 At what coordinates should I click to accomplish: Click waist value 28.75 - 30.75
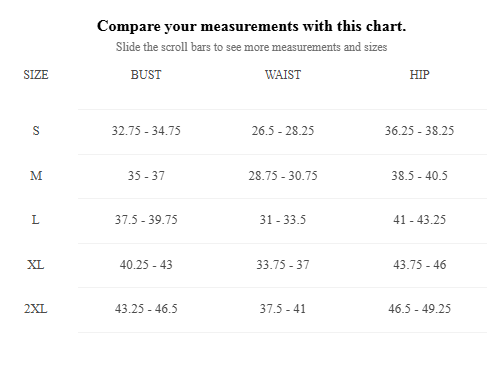pos(283,175)
